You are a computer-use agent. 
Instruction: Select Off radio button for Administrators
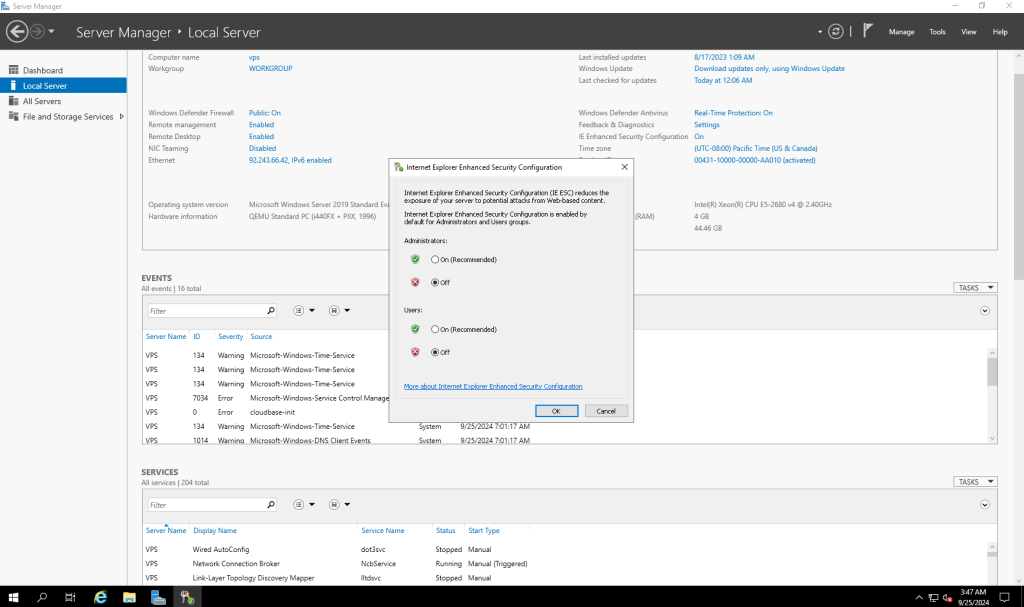pos(435,283)
